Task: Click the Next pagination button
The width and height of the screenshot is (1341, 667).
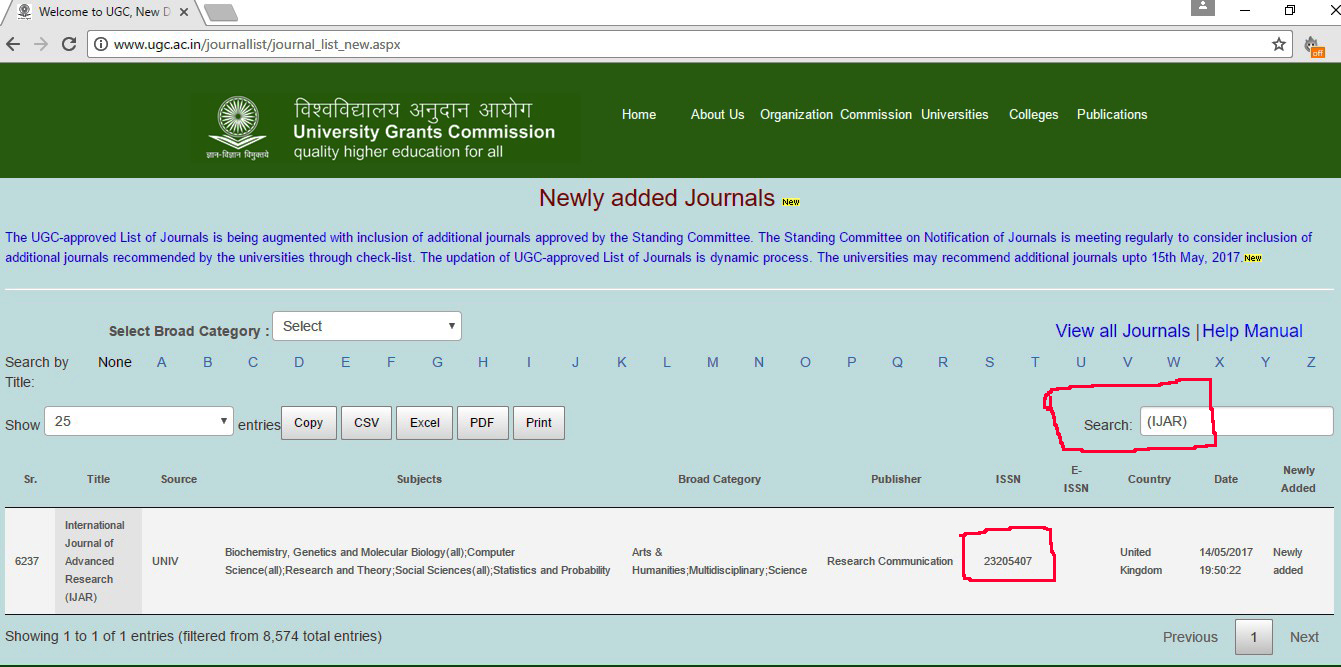Action: [1304, 637]
